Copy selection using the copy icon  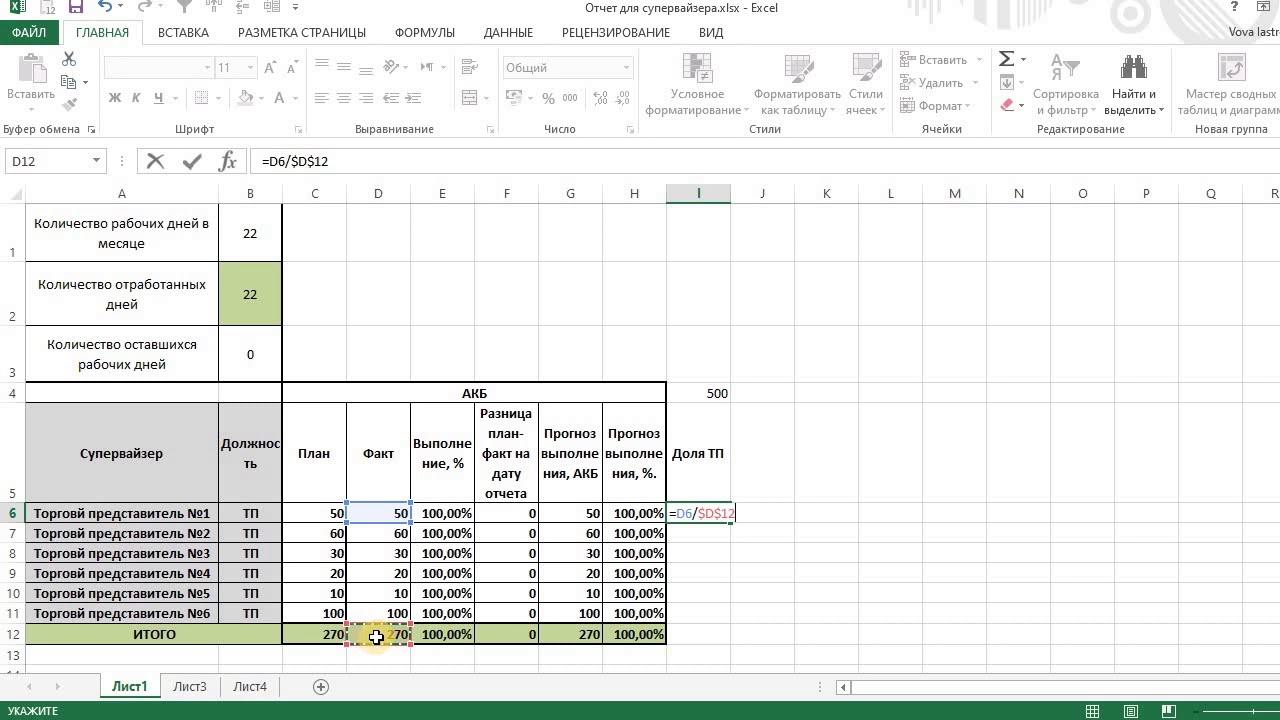(x=68, y=82)
